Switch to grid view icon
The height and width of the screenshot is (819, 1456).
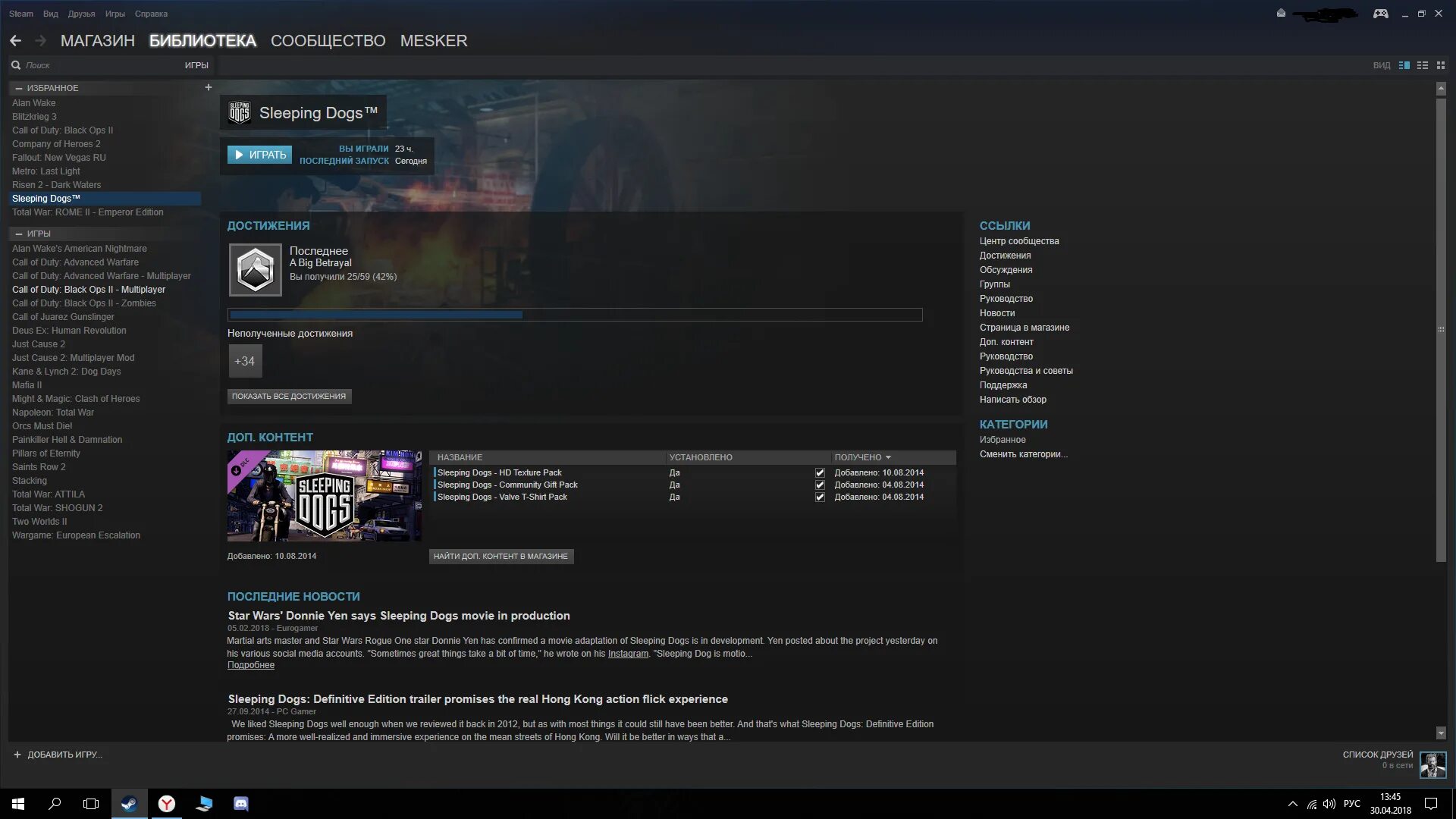pyautogui.click(x=1441, y=65)
